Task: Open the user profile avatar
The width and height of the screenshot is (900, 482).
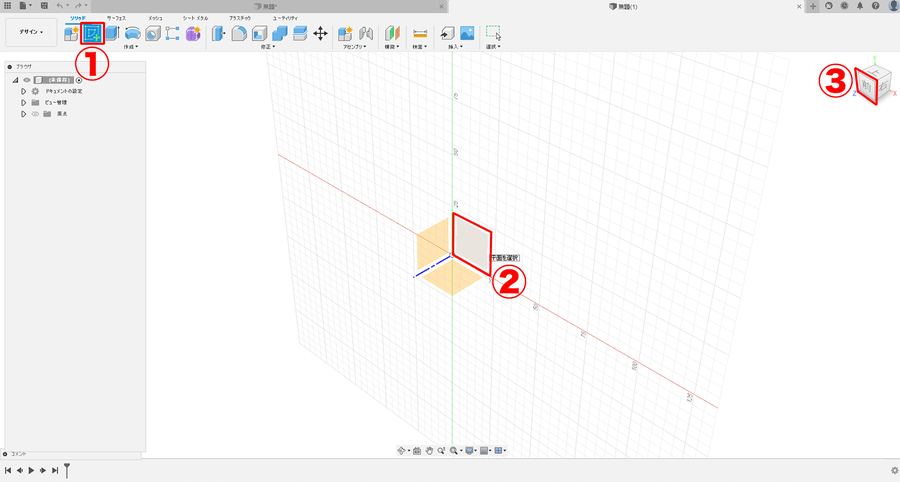Action: pos(893,6)
